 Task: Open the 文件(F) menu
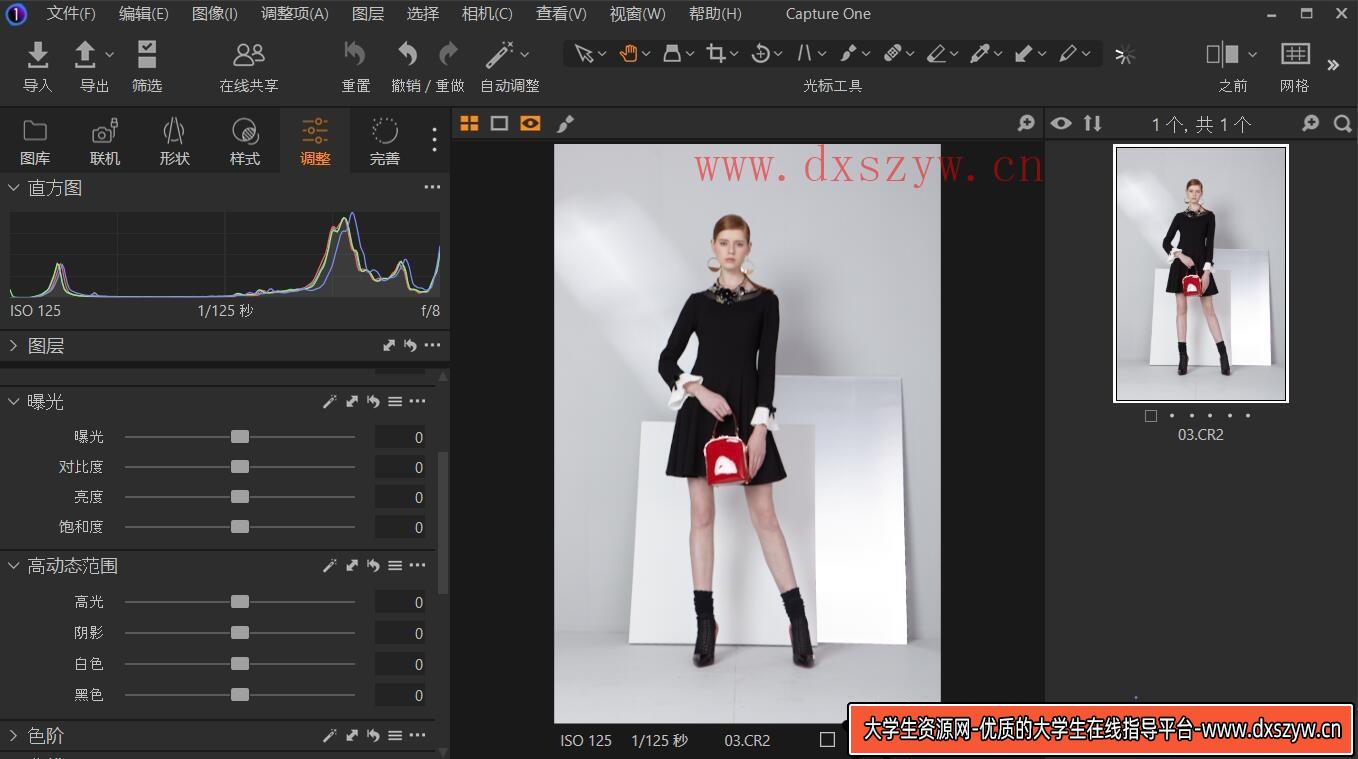[x=71, y=14]
